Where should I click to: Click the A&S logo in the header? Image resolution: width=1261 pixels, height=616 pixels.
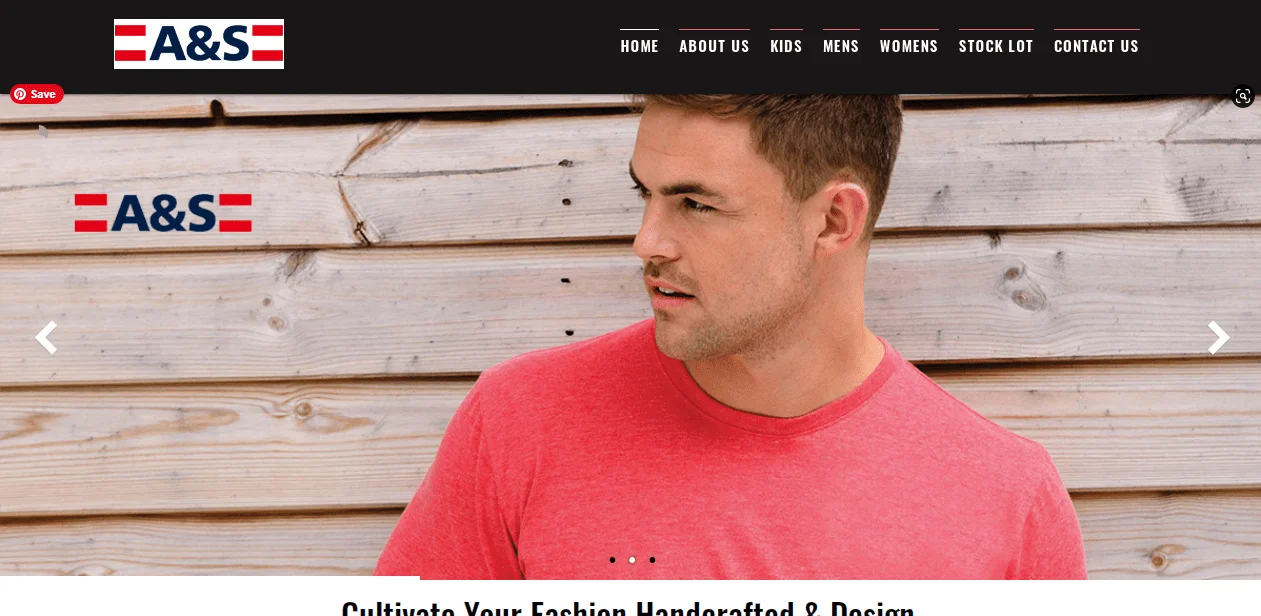[199, 44]
